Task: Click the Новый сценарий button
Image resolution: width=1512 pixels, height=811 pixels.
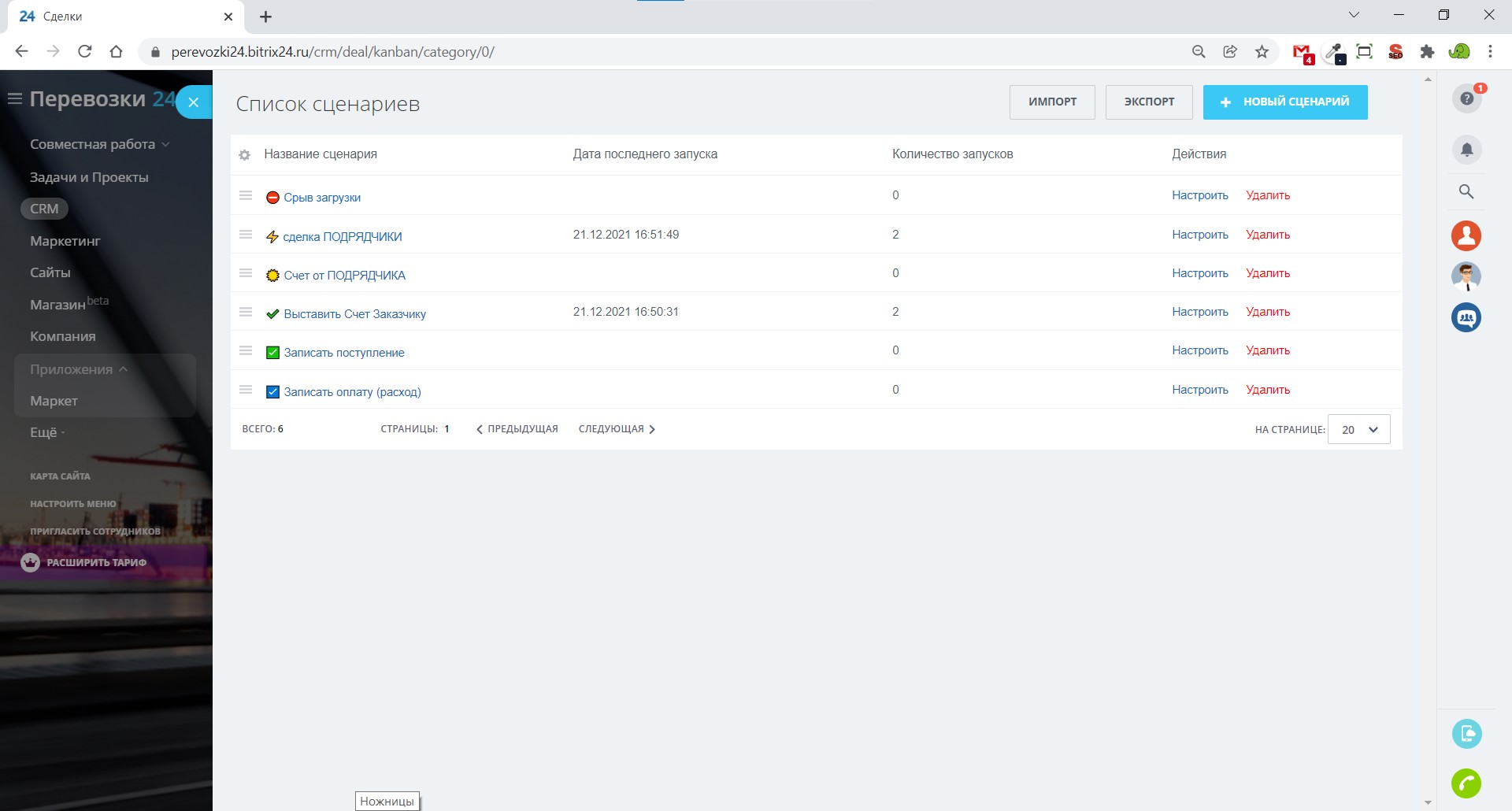Action: (x=1284, y=102)
